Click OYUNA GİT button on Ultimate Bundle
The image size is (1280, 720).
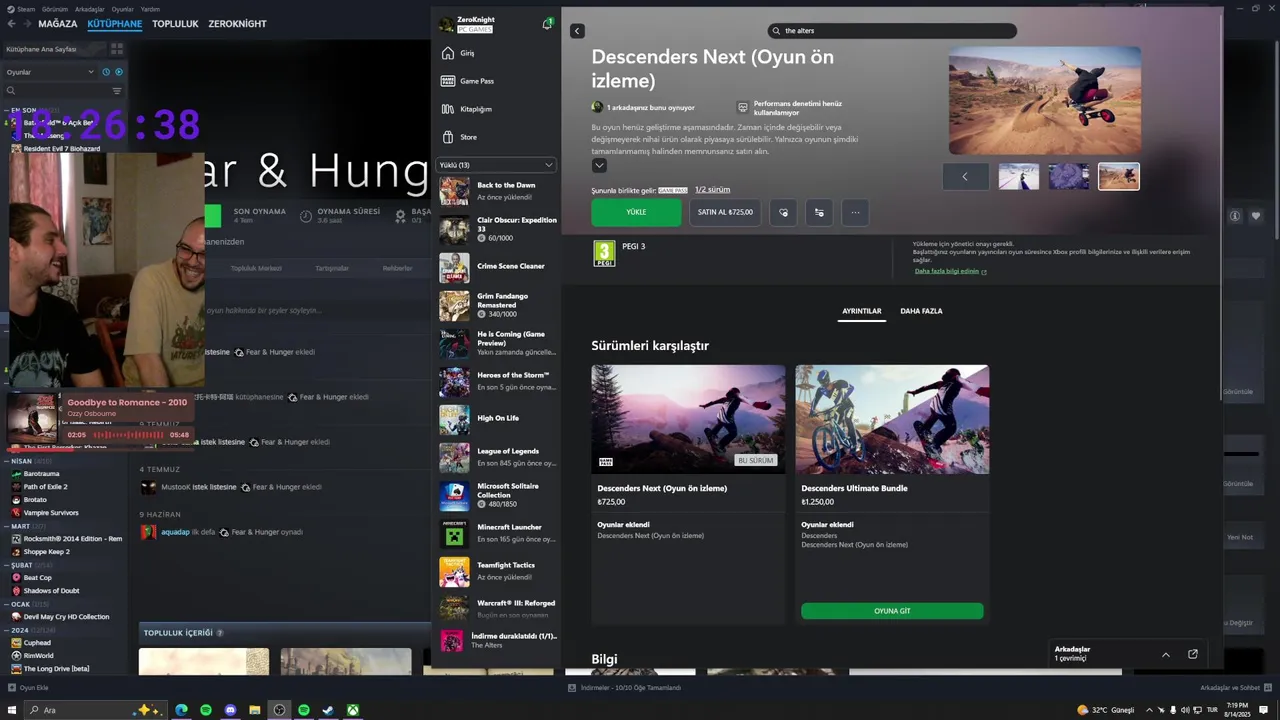pos(892,611)
